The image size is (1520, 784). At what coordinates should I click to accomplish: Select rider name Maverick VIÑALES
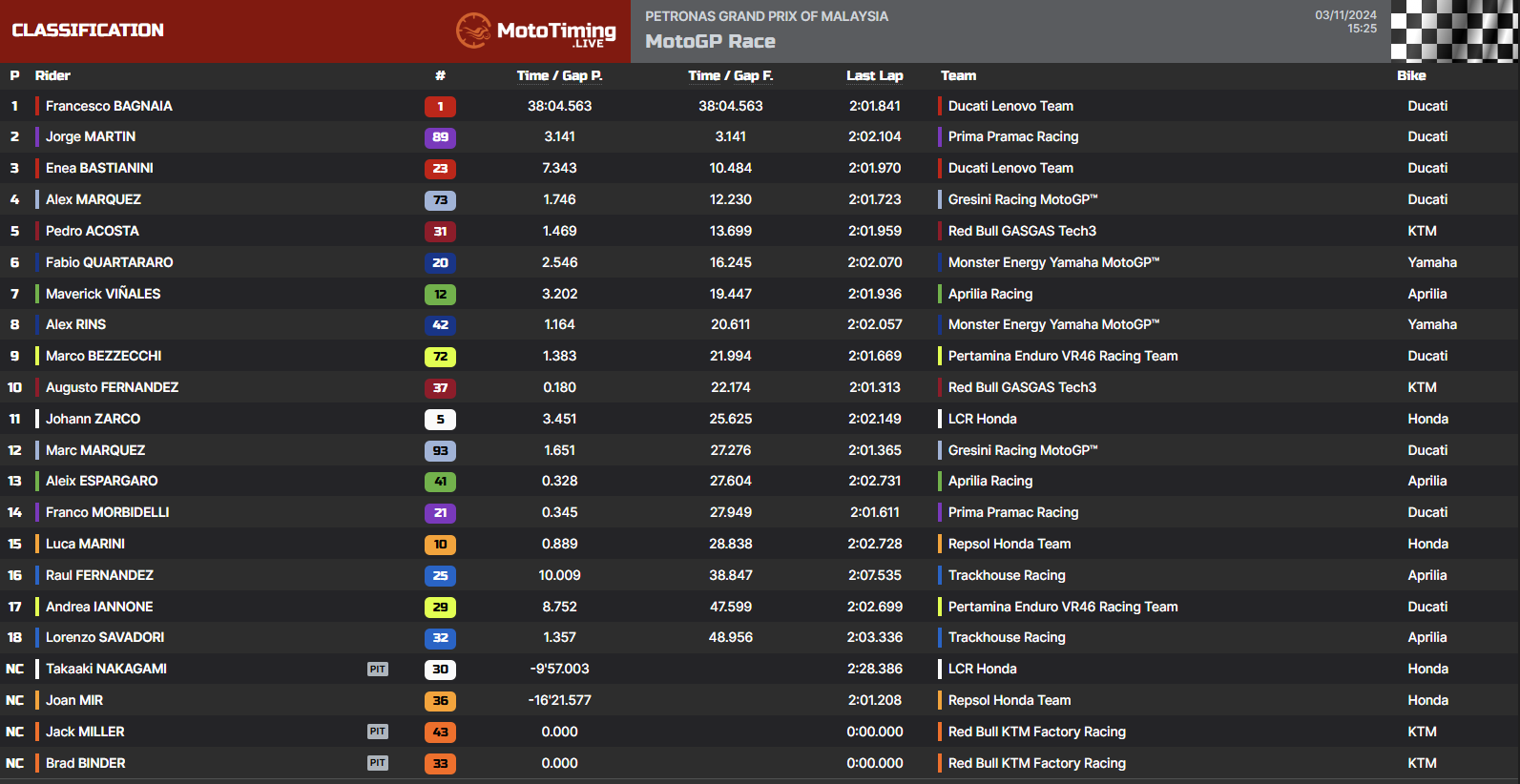(x=103, y=294)
